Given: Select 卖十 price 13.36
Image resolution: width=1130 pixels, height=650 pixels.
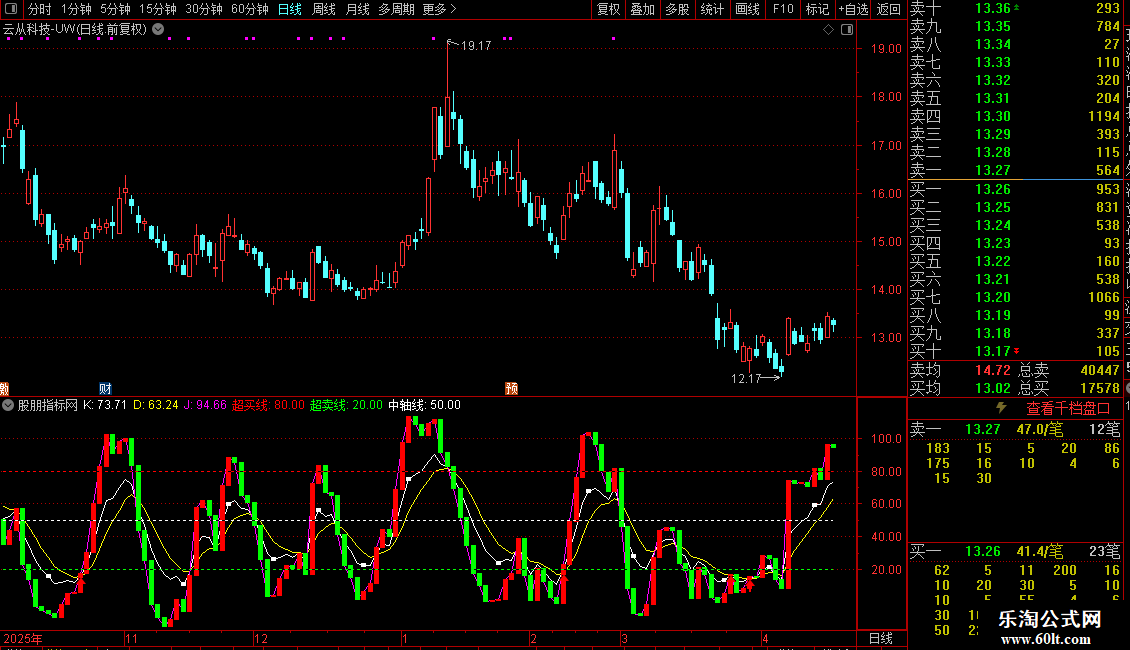Looking at the screenshot, I should (x=992, y=8).
